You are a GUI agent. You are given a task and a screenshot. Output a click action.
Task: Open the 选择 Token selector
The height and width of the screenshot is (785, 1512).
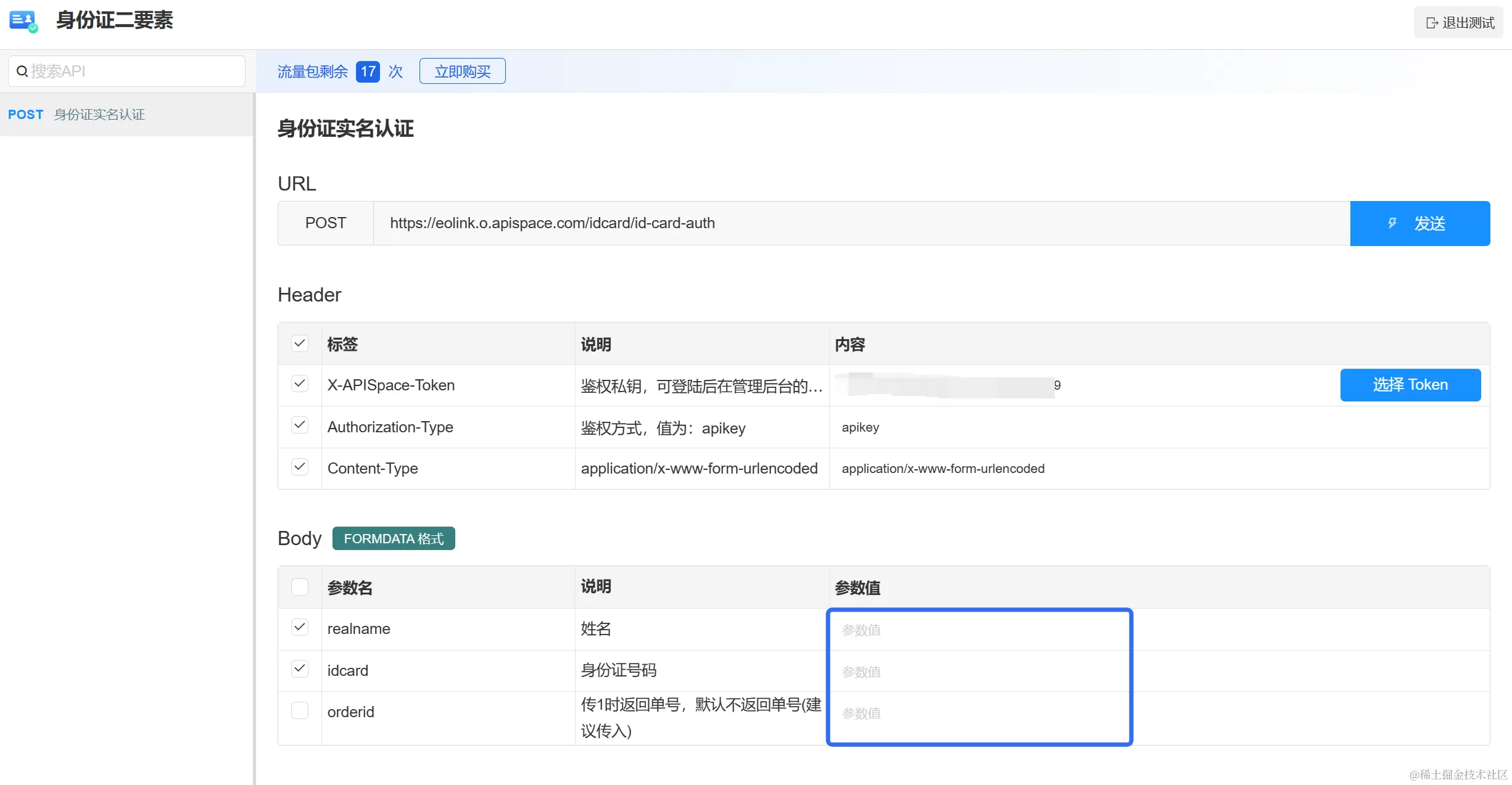click(x=1410, y=385)
